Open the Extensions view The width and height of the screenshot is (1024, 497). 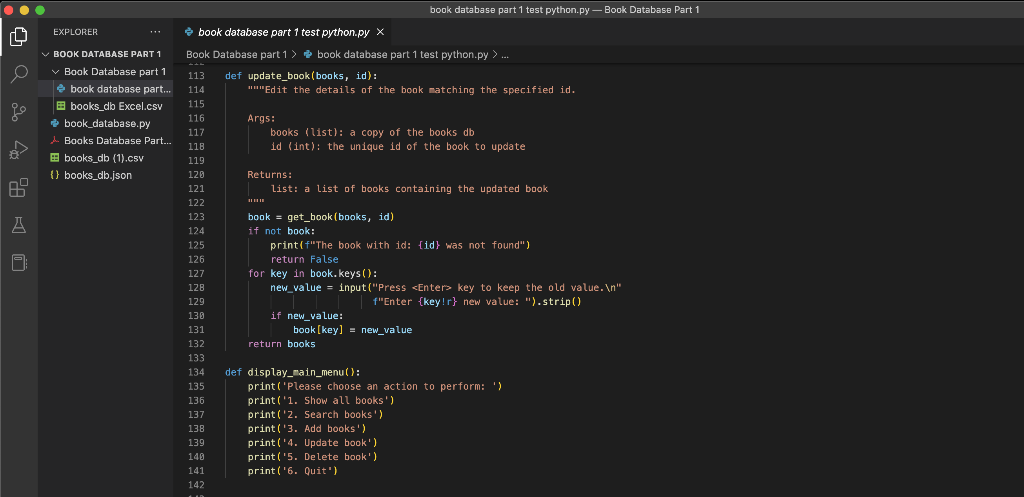point(19,188)
